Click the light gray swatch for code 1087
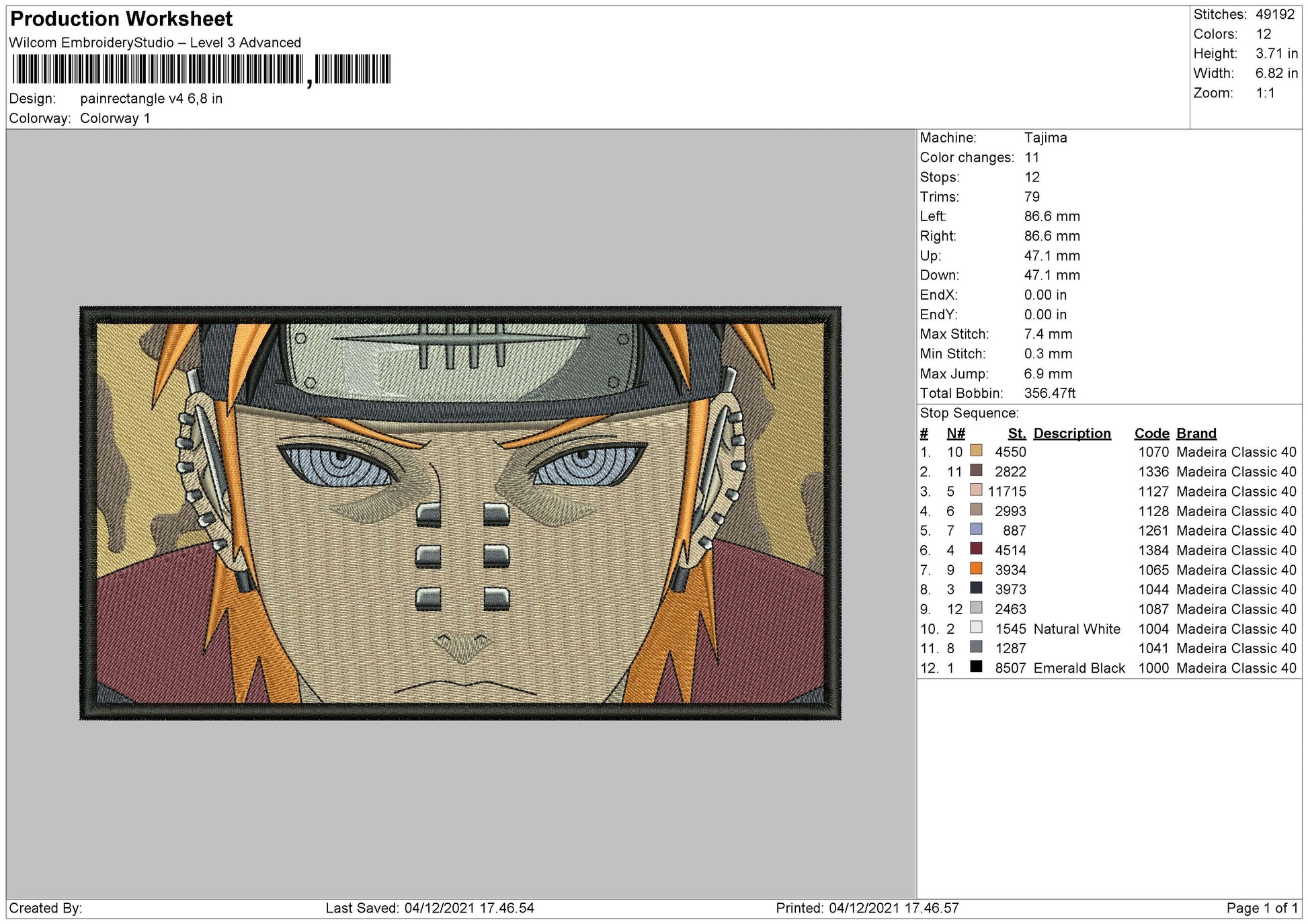 tap(976, 607)
